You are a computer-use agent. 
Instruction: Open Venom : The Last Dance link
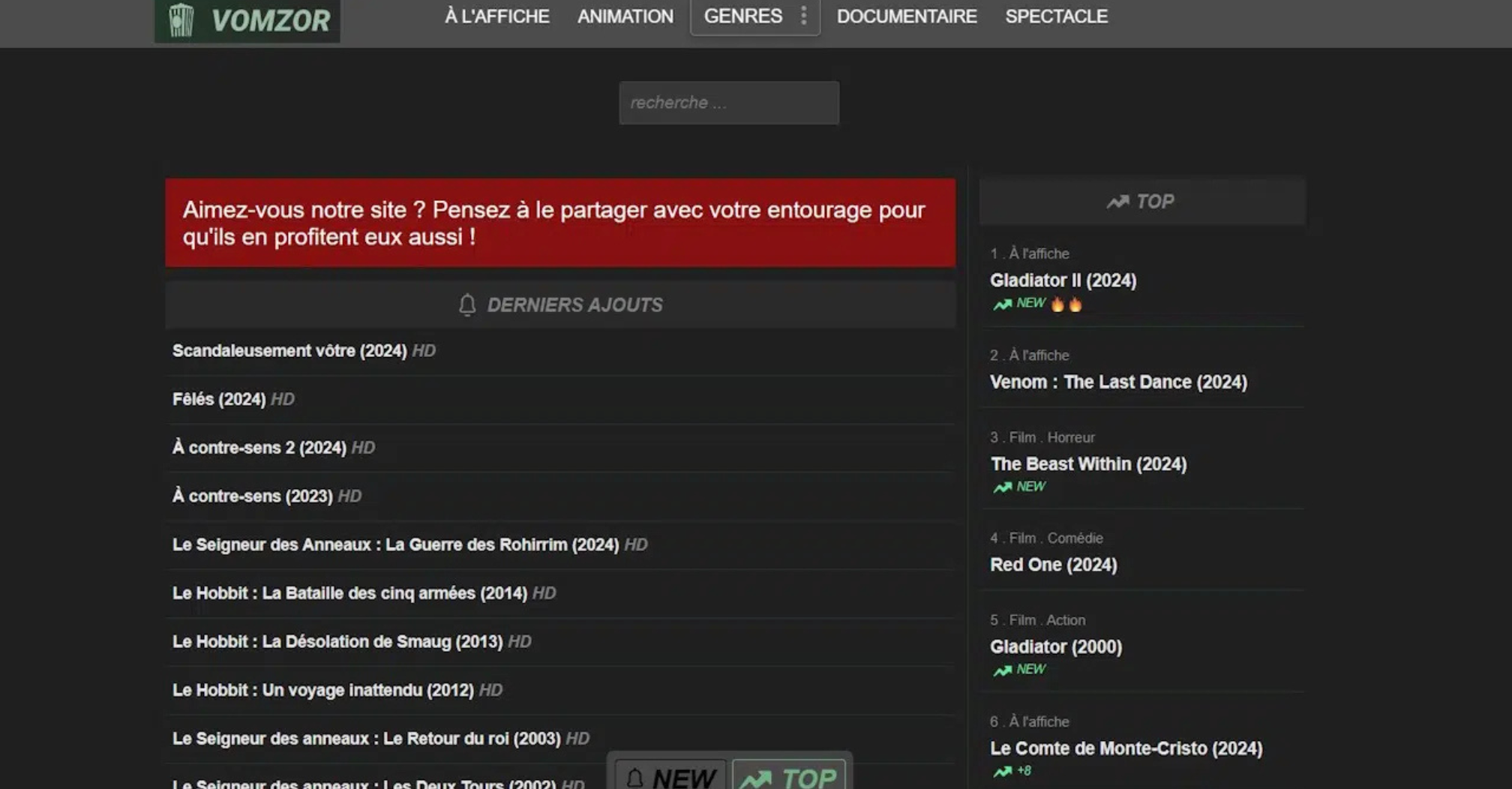pyautogui.click(x=1117, y=382)
